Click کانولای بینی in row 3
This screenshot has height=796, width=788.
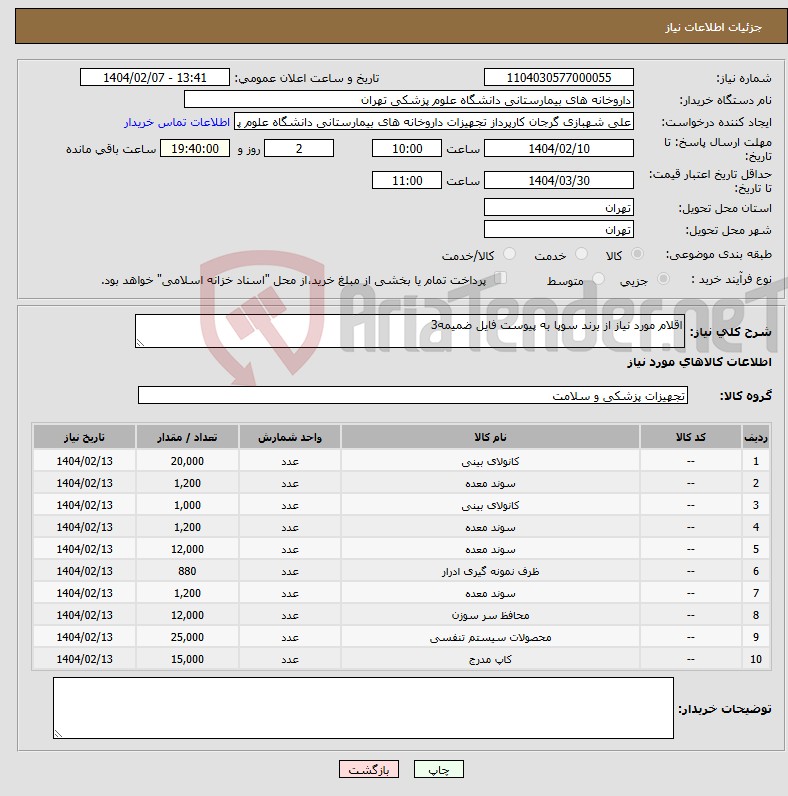coord(490,506)
